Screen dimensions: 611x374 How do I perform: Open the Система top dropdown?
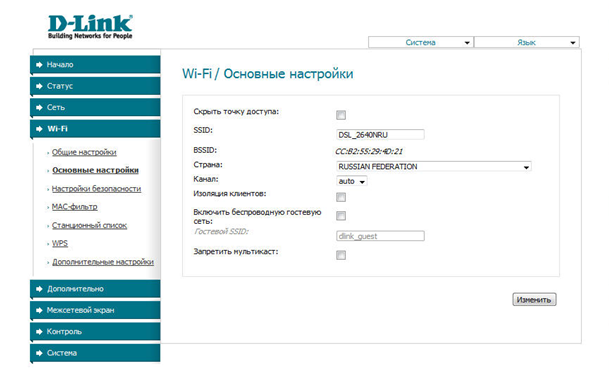point(421,42)
